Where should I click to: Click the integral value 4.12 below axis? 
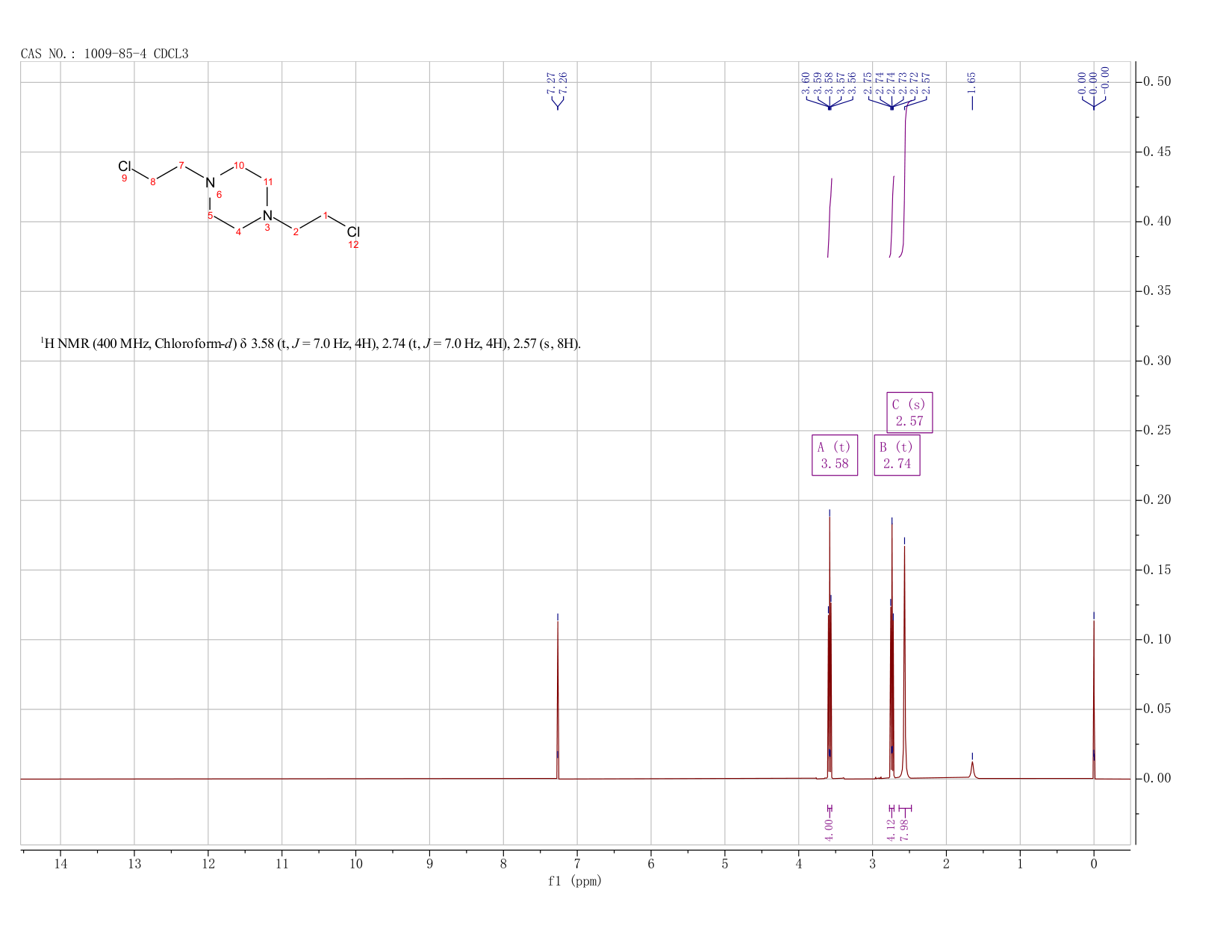[x=892, y=830]
